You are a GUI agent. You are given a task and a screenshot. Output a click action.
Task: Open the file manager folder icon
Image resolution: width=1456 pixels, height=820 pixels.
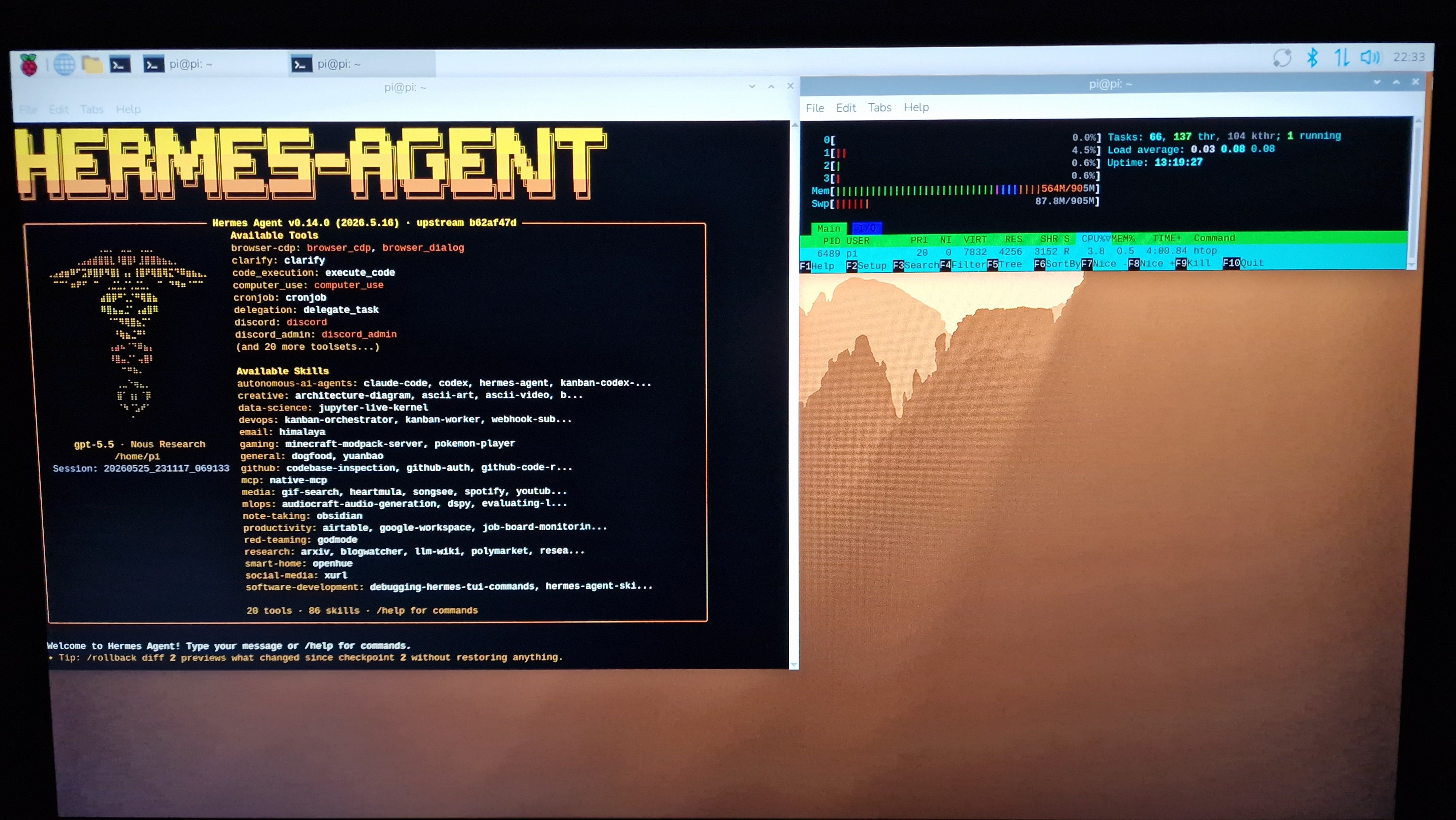point(92,64)
